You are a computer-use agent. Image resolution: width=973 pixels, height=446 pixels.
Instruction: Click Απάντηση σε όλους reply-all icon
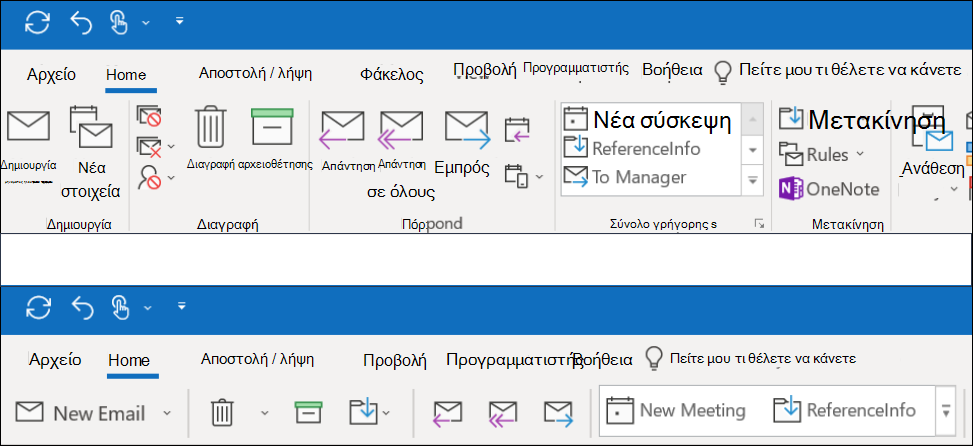click(401, 130)
